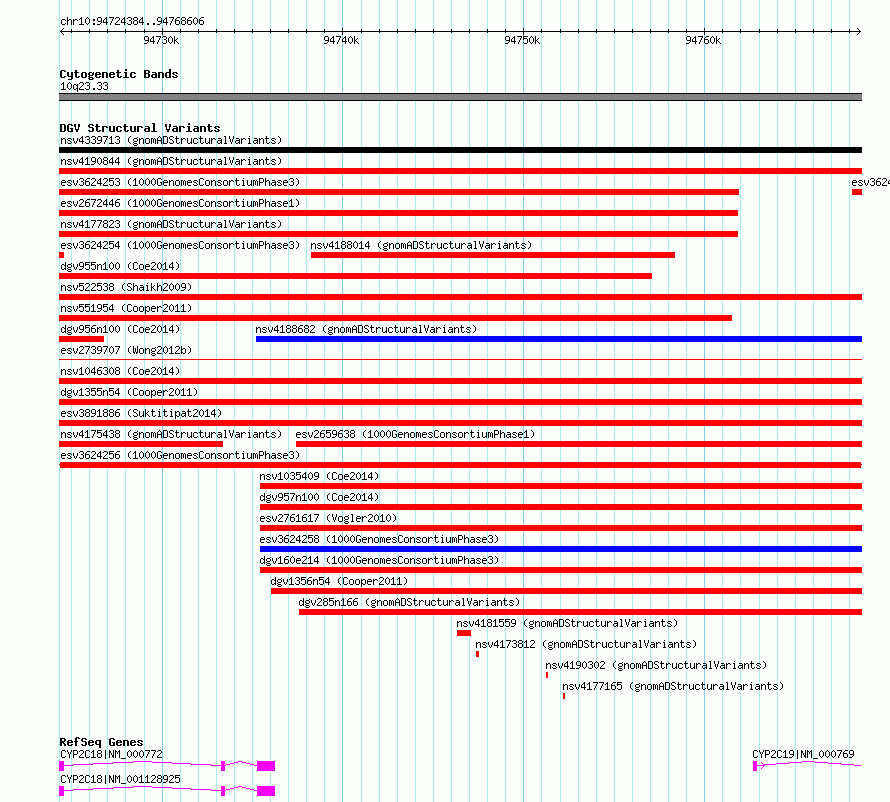
Task: Click dgv957n100 Coe2014 label
Action: [x=319, y=497]
